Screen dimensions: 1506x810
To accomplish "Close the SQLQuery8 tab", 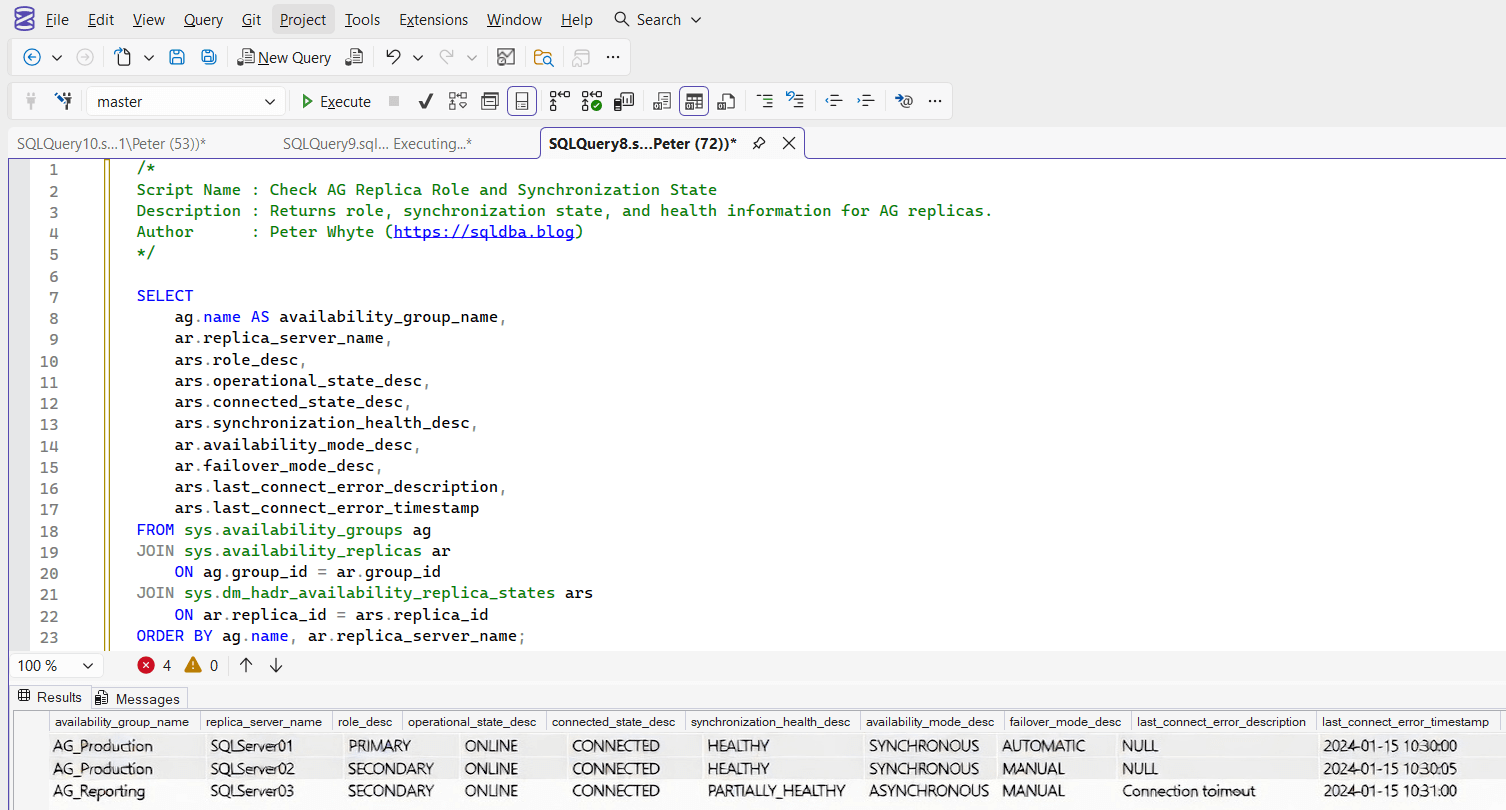I will (788, 143).
